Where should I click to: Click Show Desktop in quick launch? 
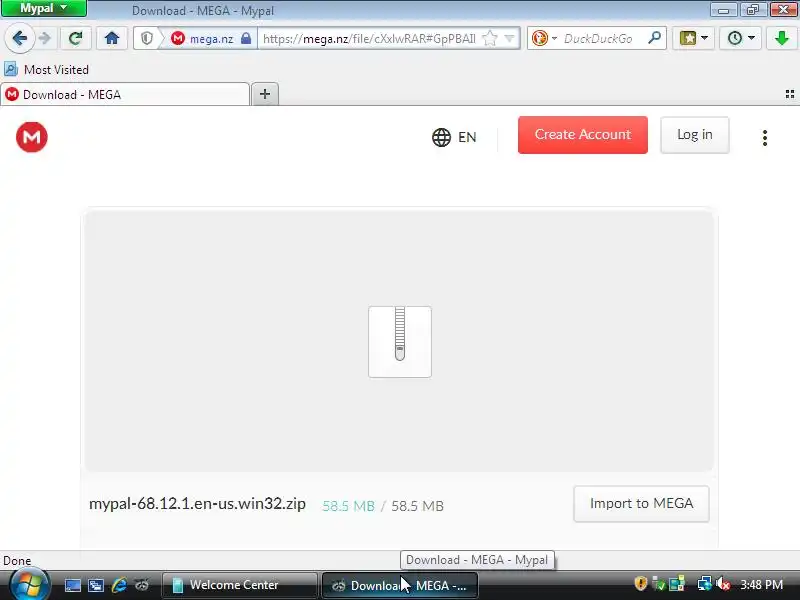pos(72,585)
